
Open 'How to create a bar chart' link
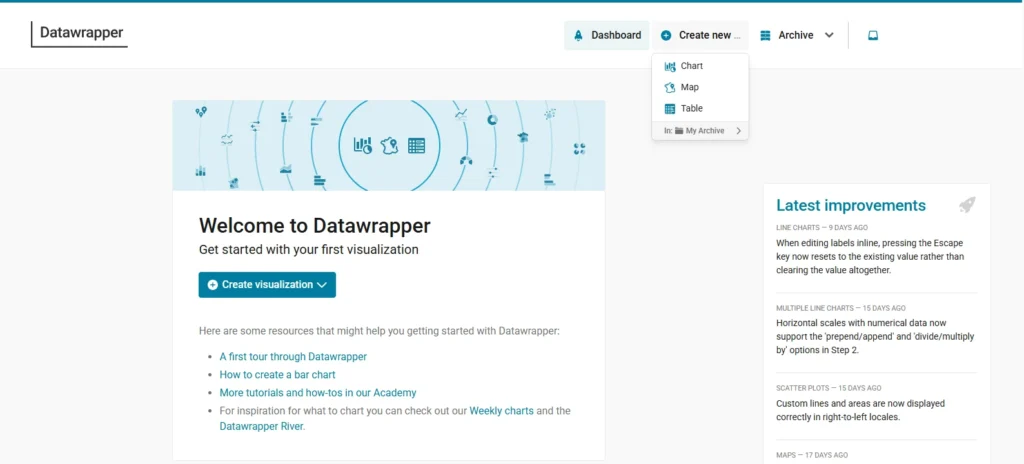pyautogui.click(x=278, y=374)
